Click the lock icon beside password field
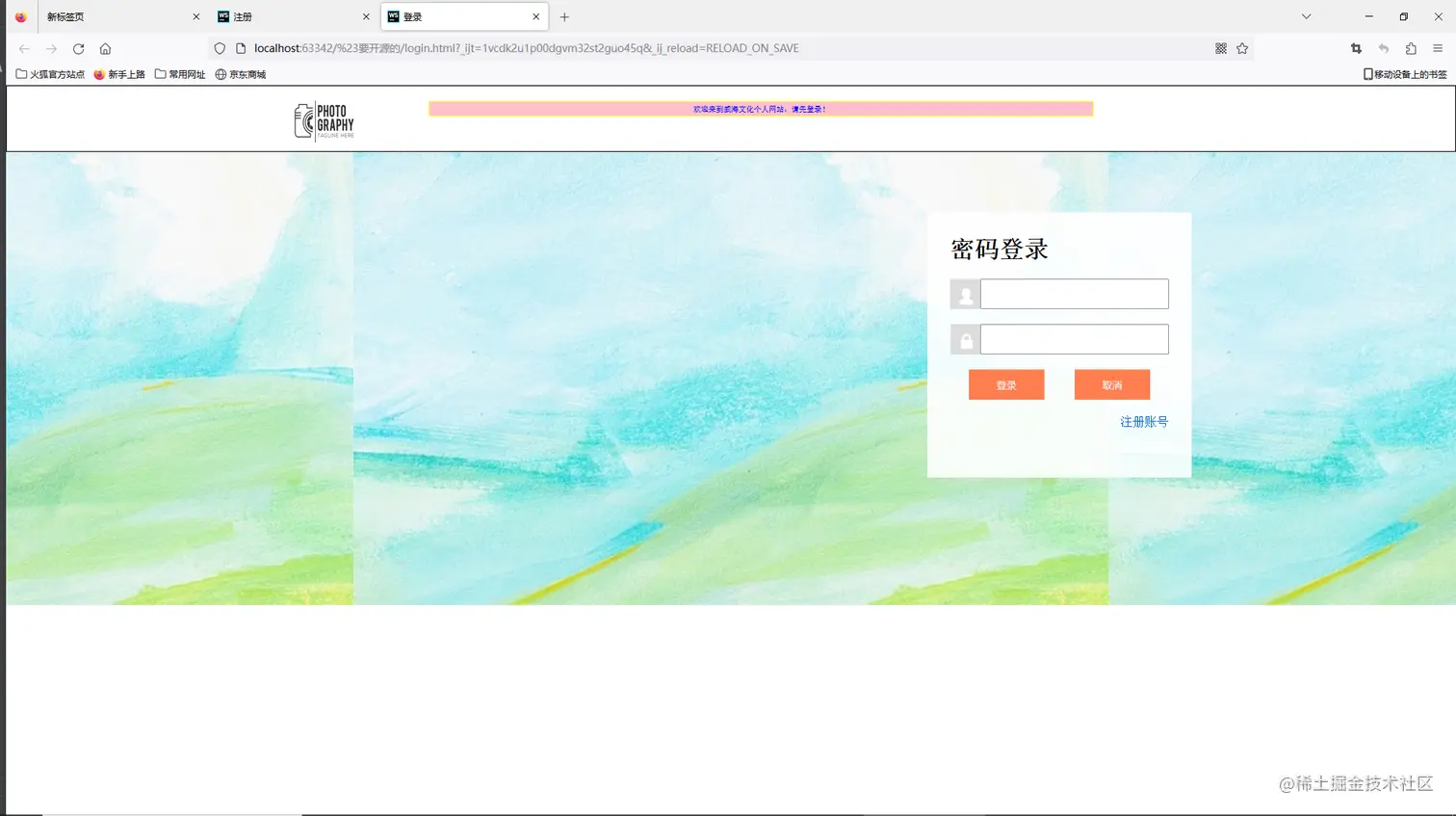 pos(965,339)
